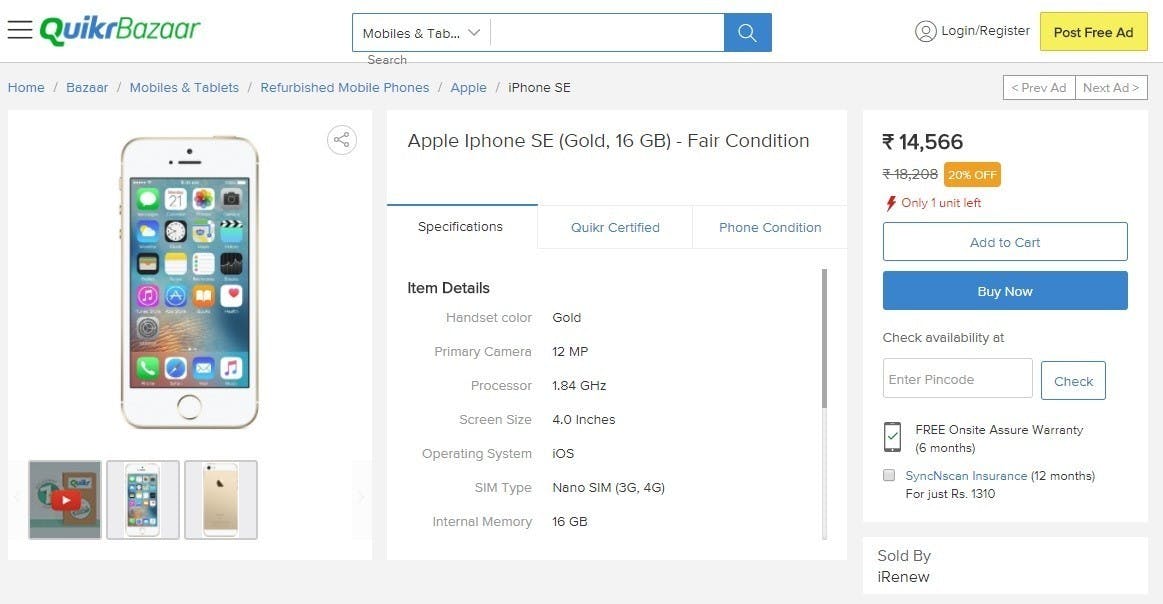Click the magnifier search button
The image size is (1163, 604).
pos(747,33)
